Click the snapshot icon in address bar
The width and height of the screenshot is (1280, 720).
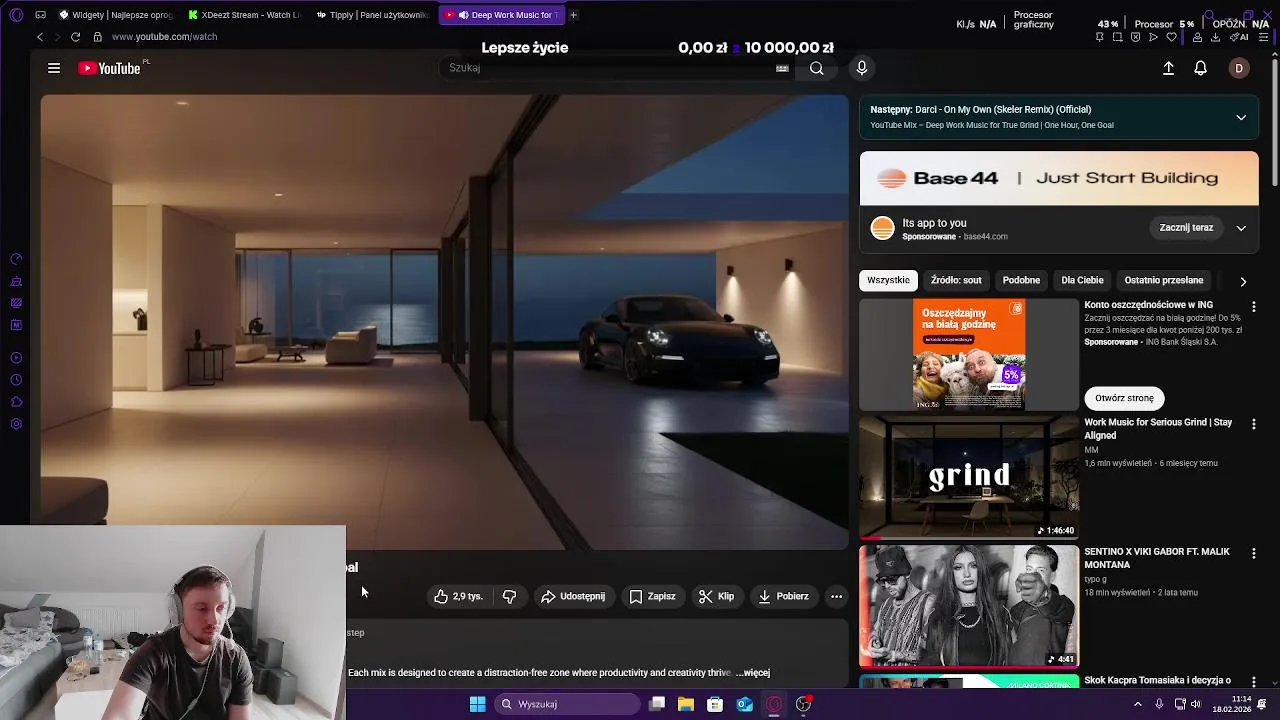tap(1117, 37)
